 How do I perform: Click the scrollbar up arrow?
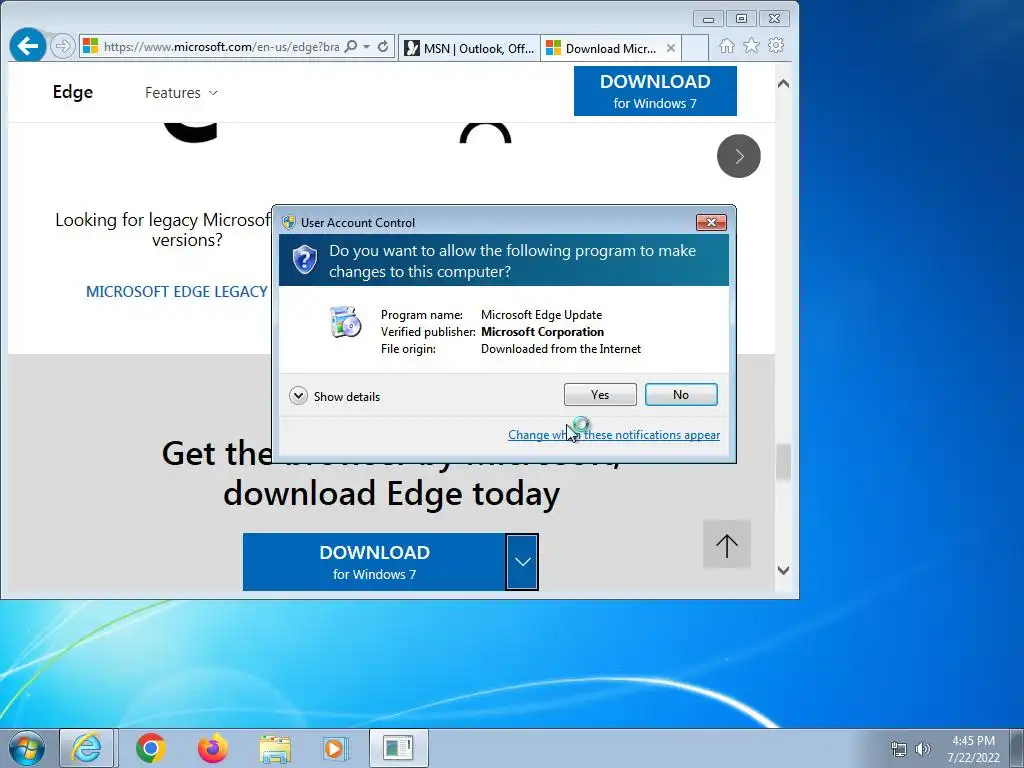tap(784, 84)
